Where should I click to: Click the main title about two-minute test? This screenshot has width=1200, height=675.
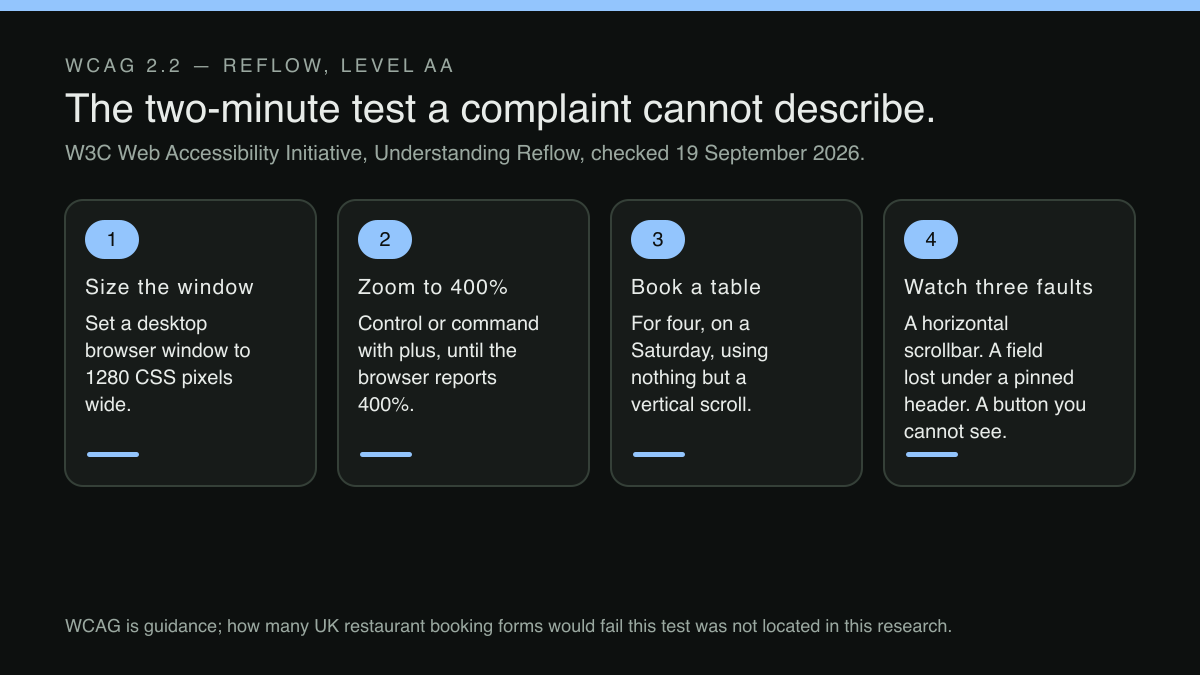click(x=500, y=108)
